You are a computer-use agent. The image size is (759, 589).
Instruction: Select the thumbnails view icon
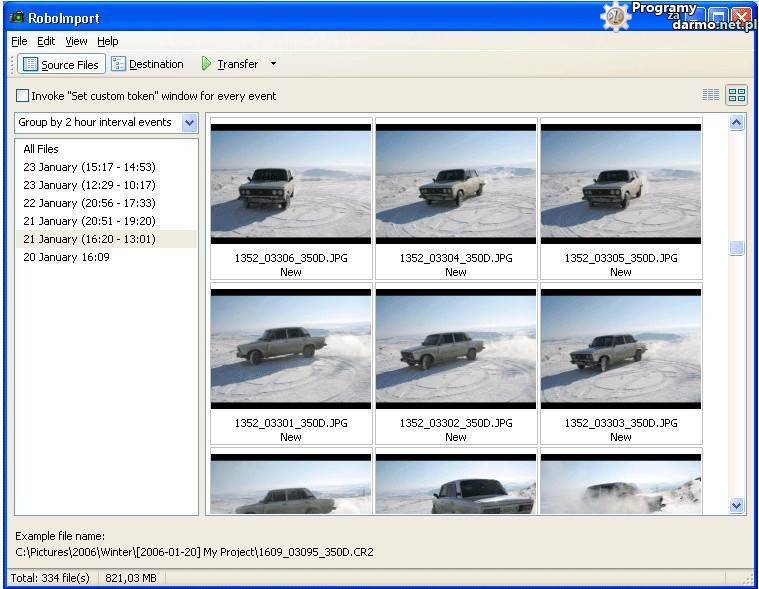click(737, 95)
